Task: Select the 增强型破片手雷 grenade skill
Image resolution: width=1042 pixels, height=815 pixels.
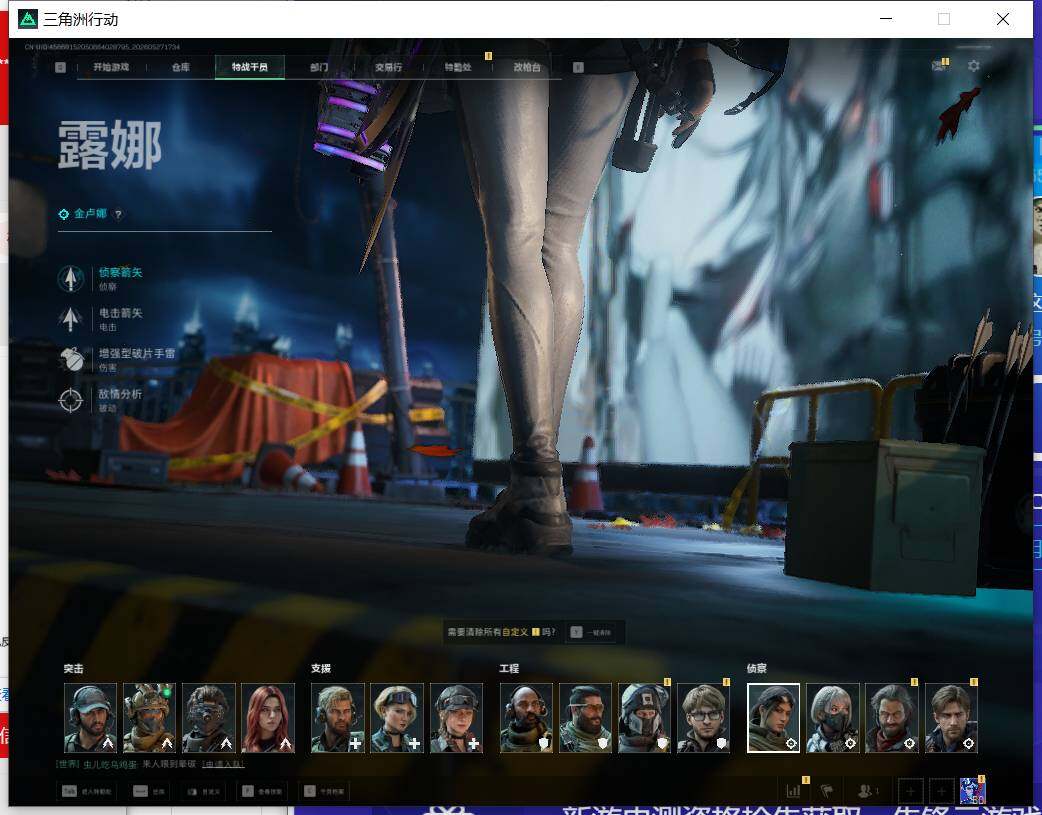Action: (117, 360)
